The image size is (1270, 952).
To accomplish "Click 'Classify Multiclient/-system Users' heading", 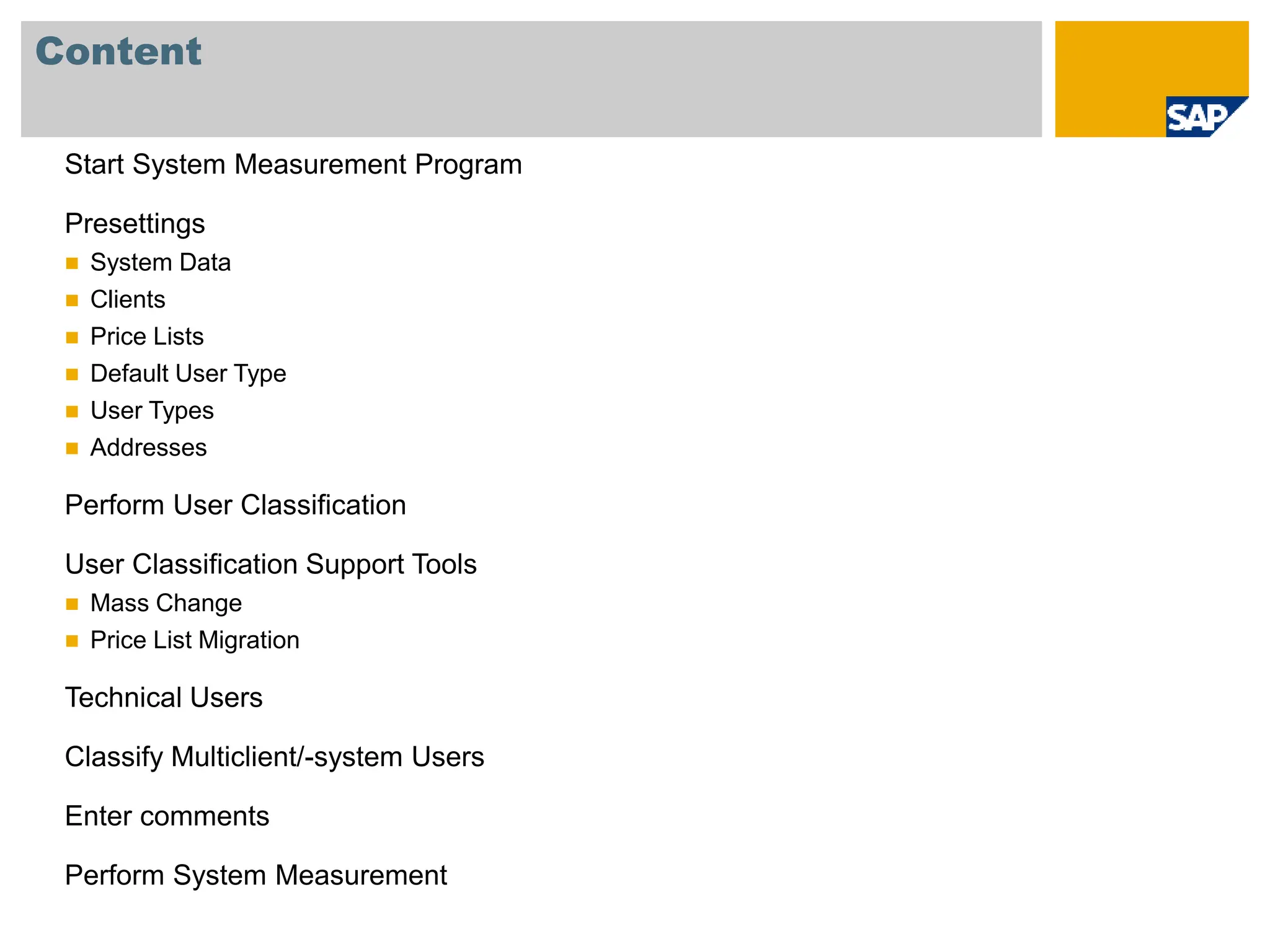I will (x=275, y=757).
